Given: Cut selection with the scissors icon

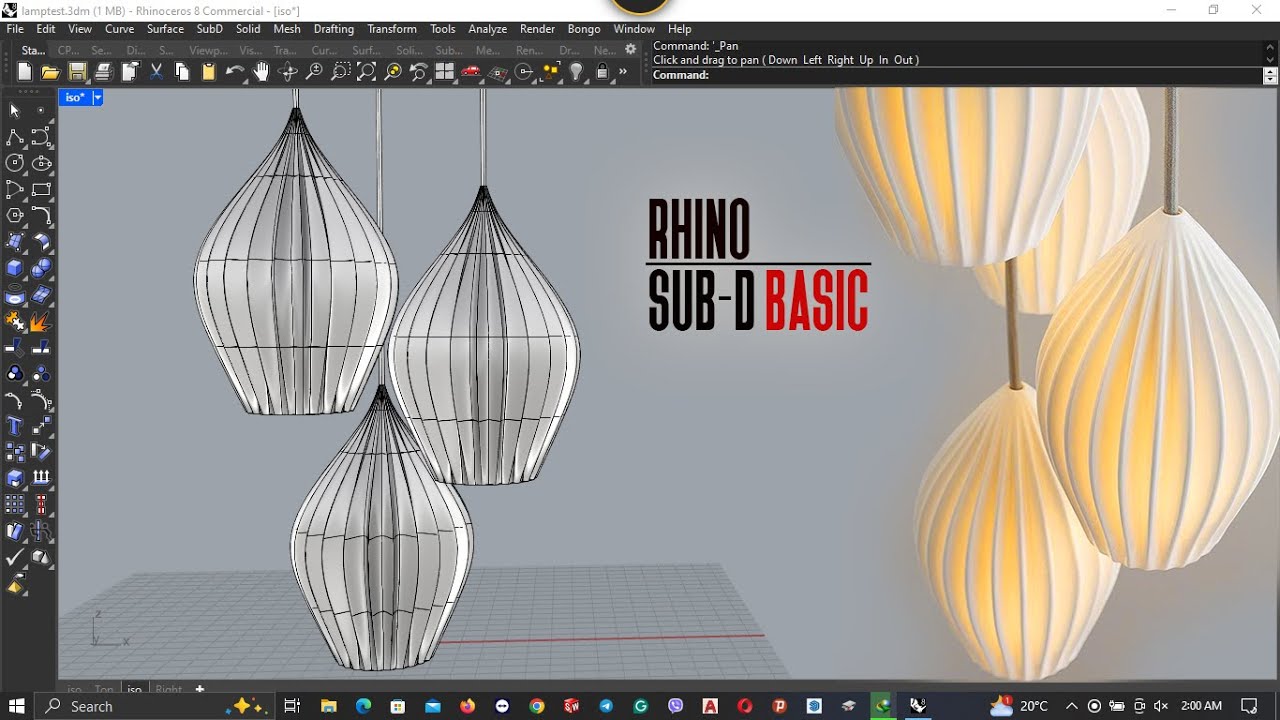Looking at the screenshot, I should point(156,72).
